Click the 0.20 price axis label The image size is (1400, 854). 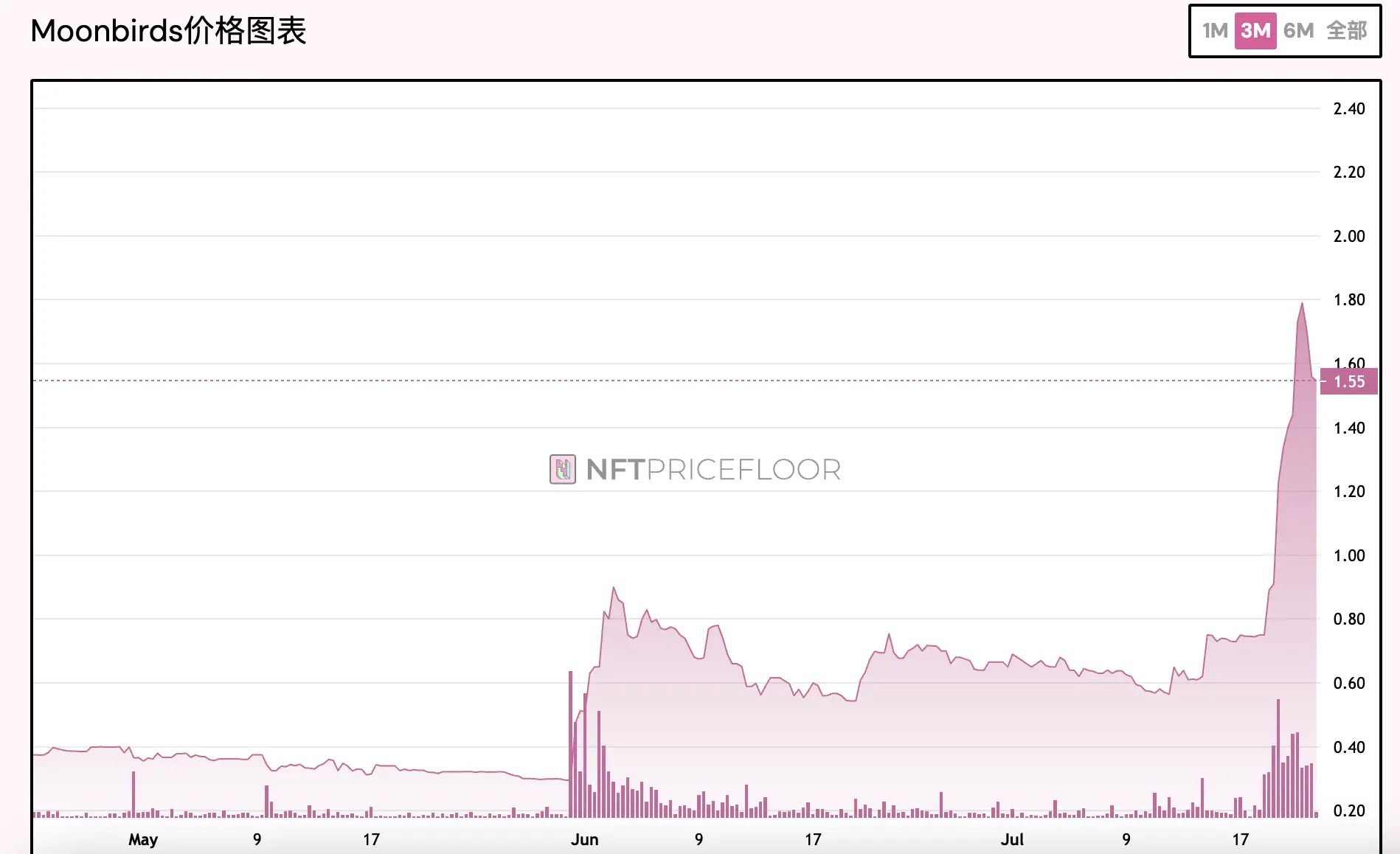pyautogui.click(x=1348, y=811)
